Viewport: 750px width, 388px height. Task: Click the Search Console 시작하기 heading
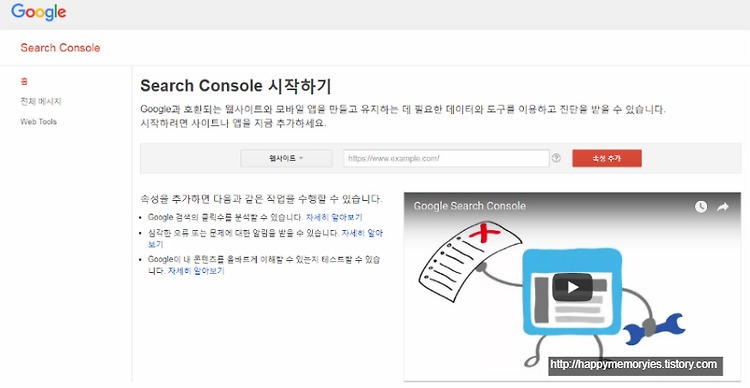coord(236,86)
